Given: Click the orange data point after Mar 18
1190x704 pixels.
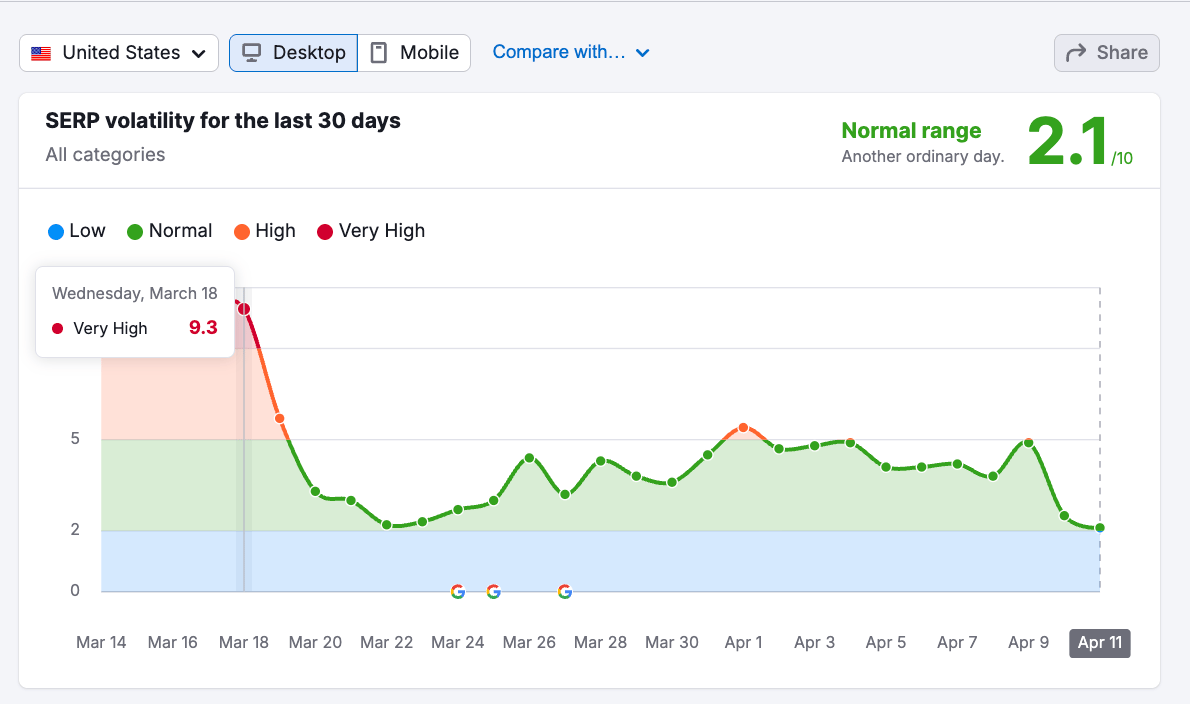Looking at the screenshot, I should pos(279,419).
